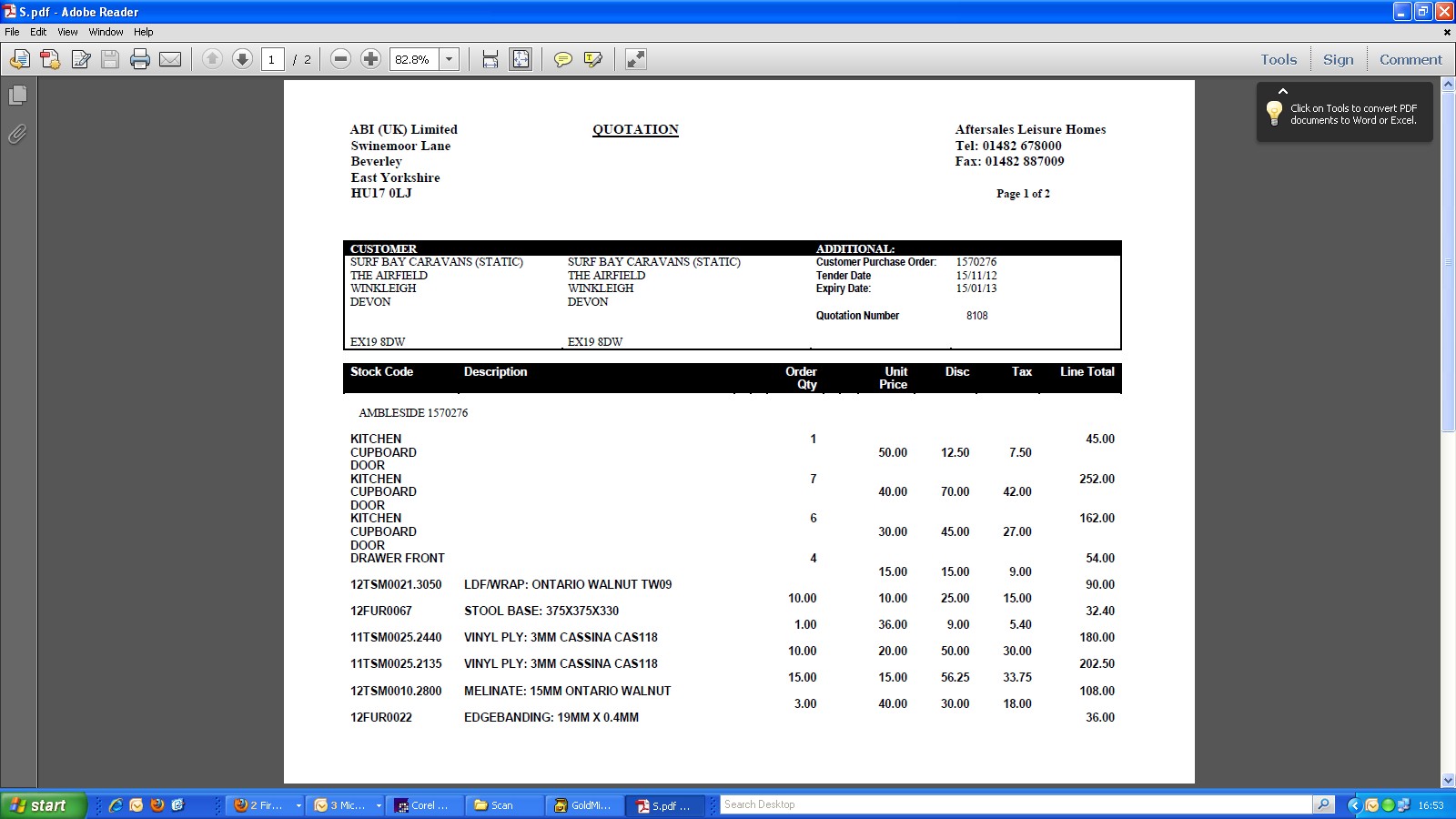
Task: Click the current page number field
Action: (x=272, y=59)
